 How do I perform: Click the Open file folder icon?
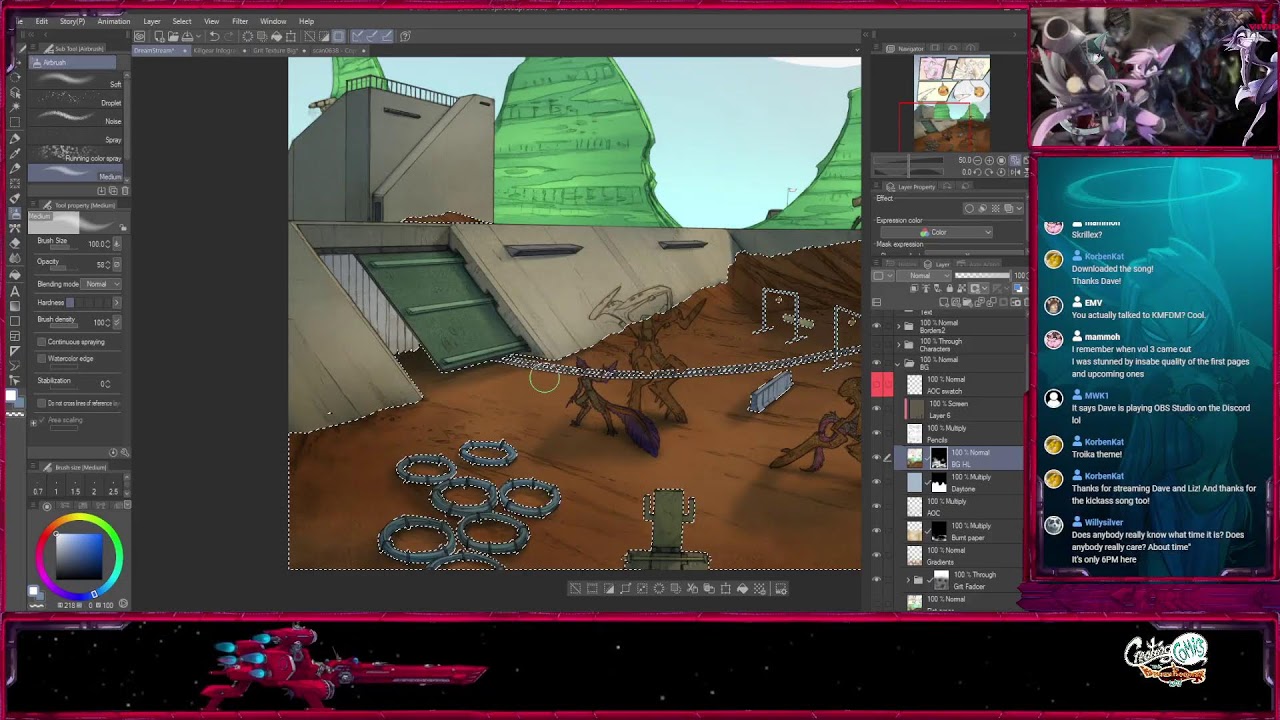click(172, 36)
